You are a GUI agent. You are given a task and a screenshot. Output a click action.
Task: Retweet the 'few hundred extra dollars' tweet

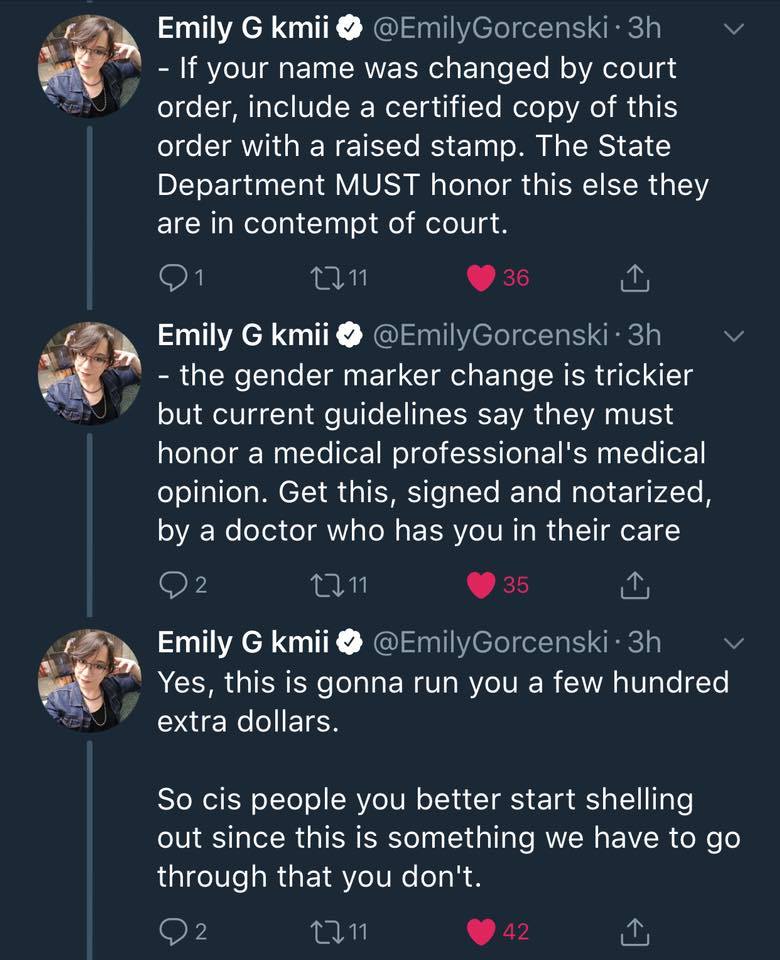pos(328,932)
